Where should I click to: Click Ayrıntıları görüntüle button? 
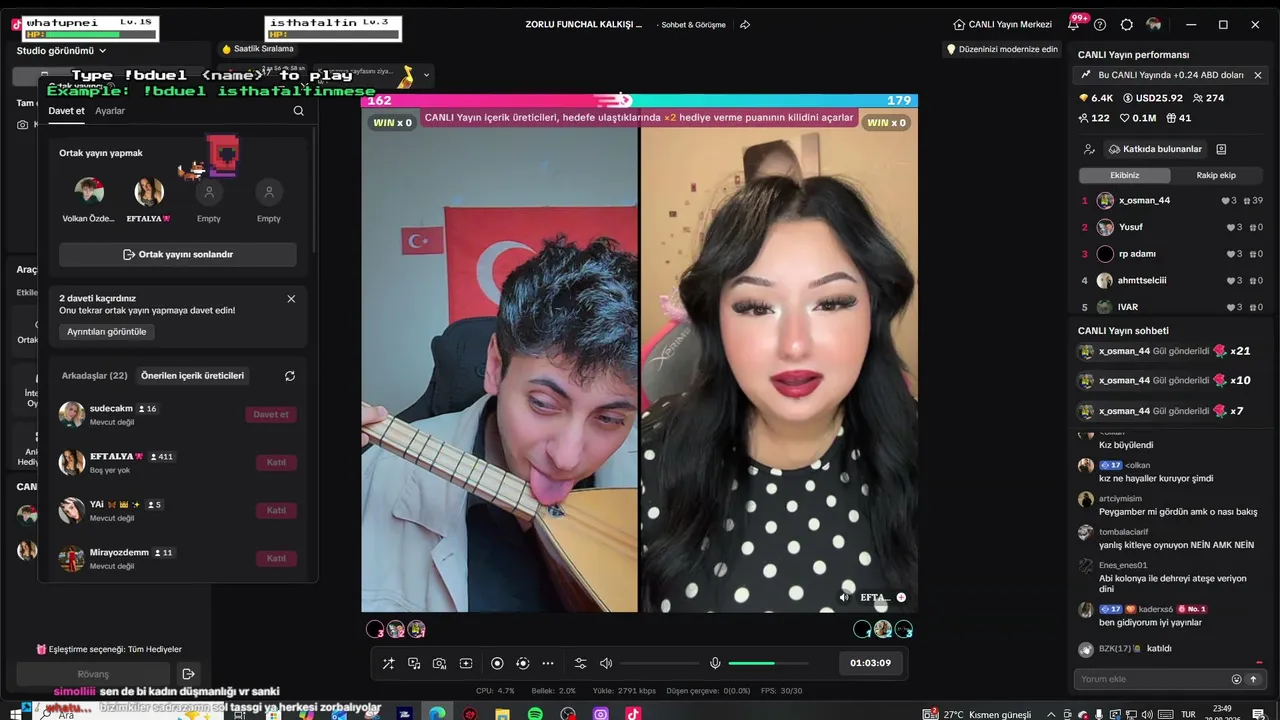107,331
